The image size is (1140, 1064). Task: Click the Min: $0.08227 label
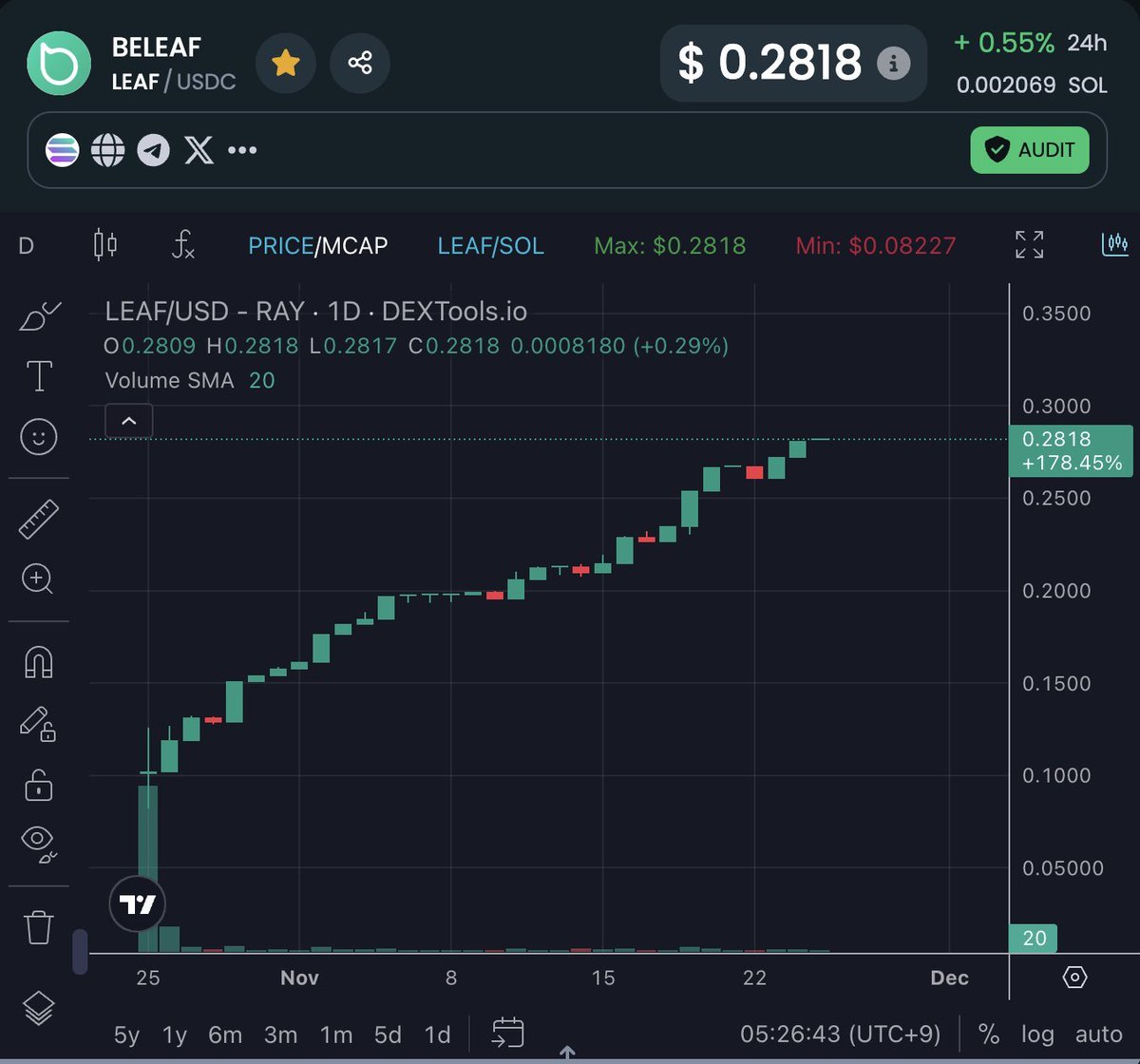tap(876, 246)
